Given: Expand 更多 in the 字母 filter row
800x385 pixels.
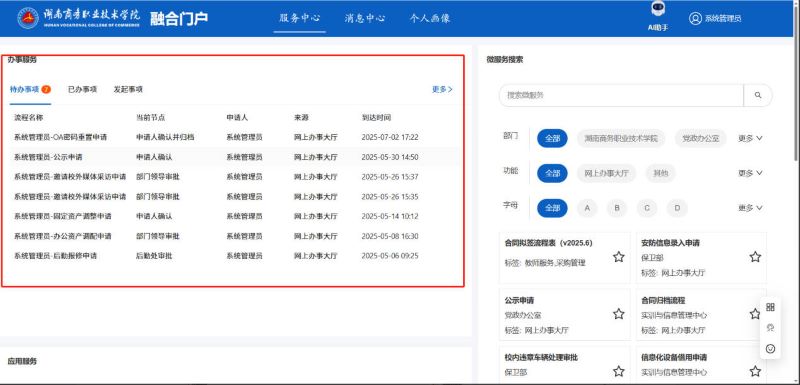Looking at the screenshot, I should 750,208.
